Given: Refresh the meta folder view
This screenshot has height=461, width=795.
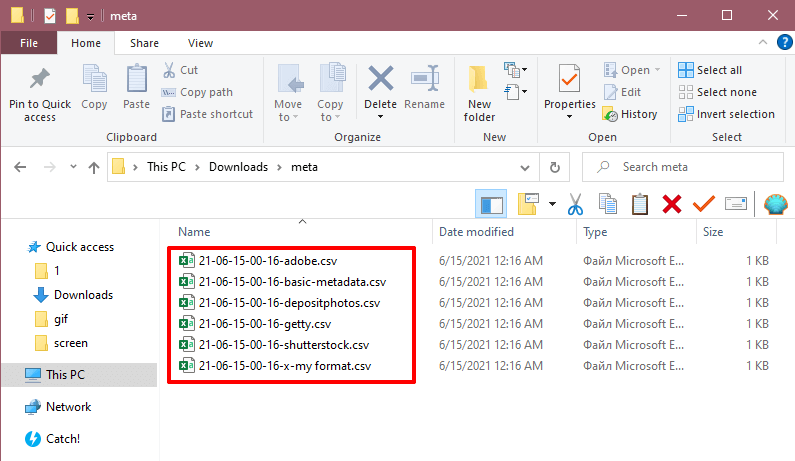Looking at the screenshot, I should point(555,167).
